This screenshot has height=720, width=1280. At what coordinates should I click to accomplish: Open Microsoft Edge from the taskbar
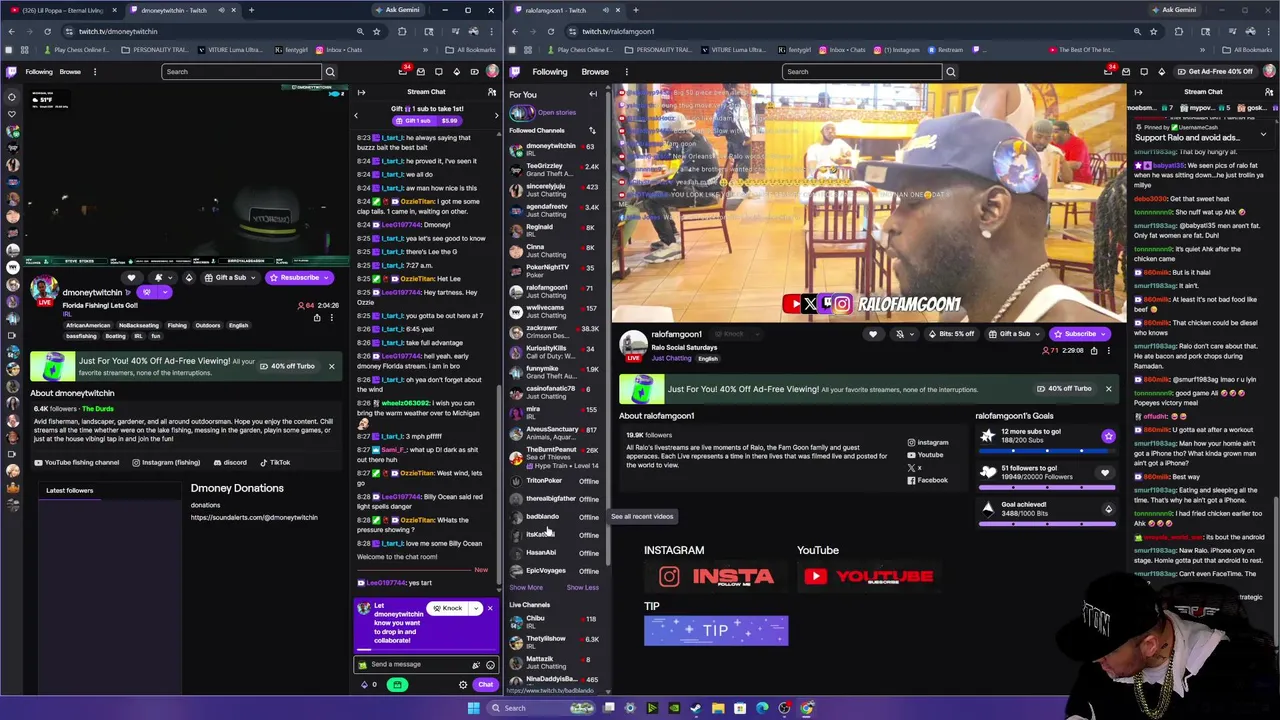[x=762, y=708]
